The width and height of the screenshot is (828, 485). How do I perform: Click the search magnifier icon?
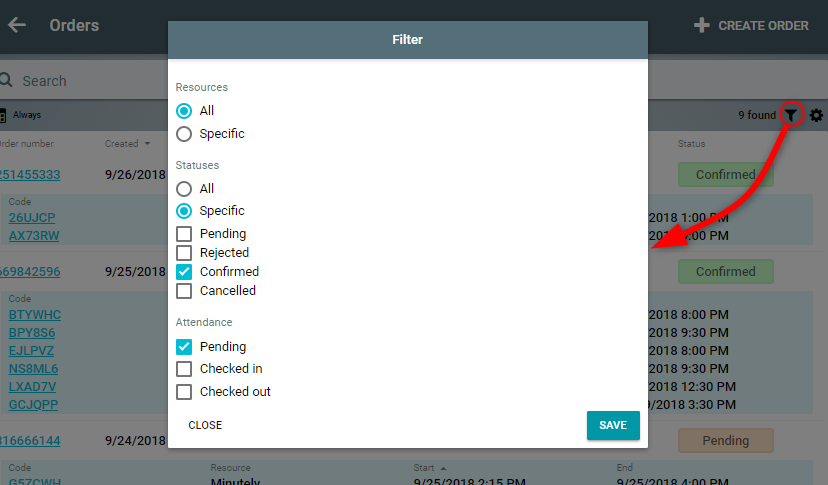click(x=6, y=80)
